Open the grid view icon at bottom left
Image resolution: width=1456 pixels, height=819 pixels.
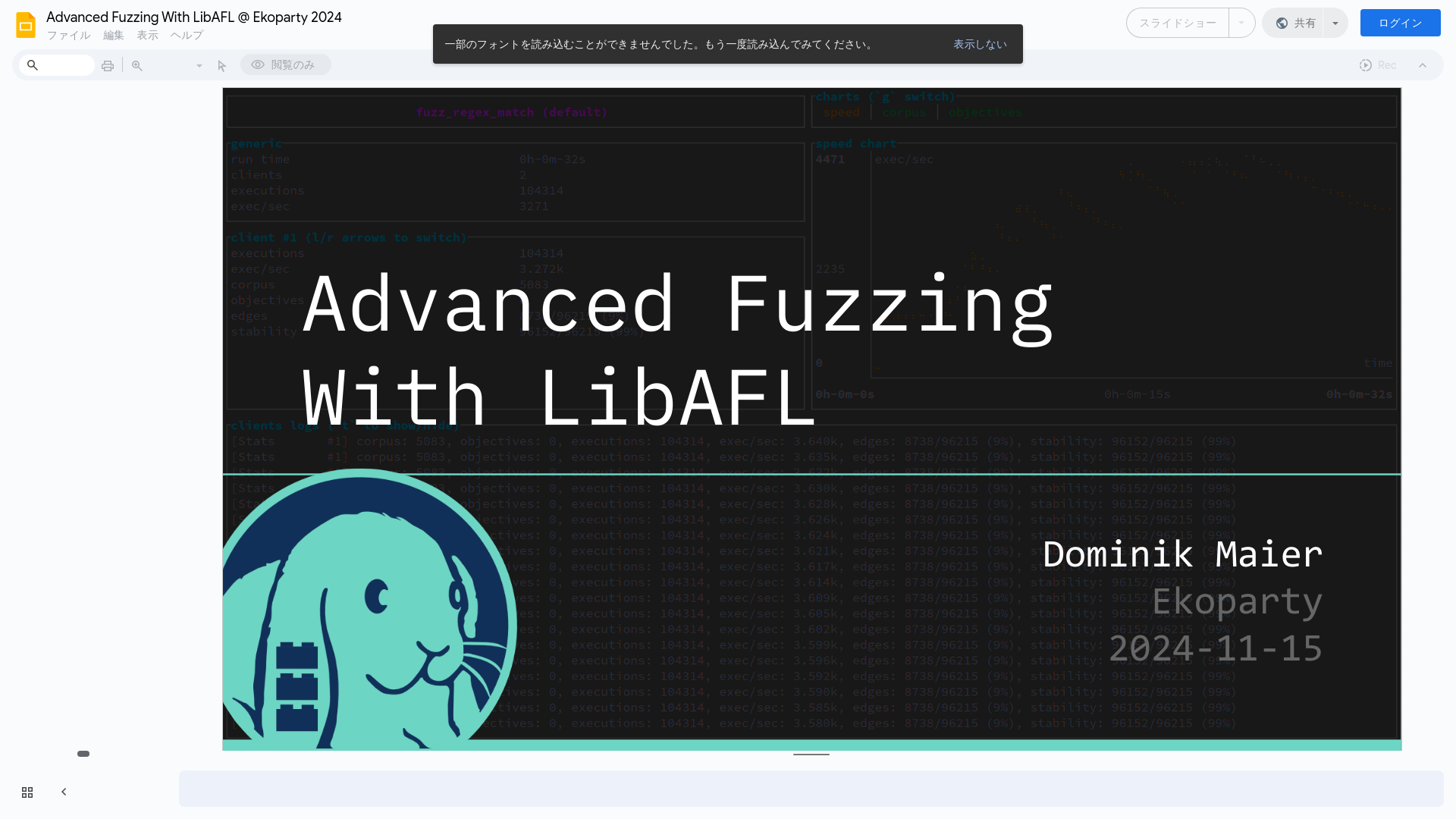coord(27,792)
